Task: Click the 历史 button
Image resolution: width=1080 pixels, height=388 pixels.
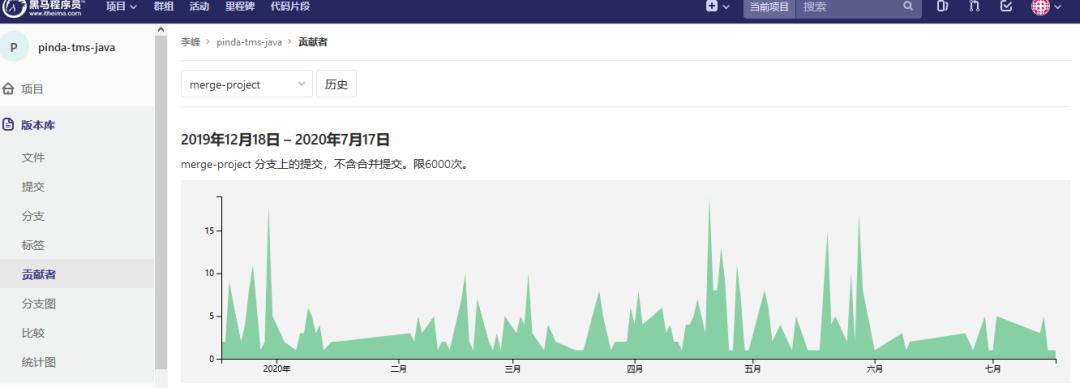Action: tap(336, 84)
